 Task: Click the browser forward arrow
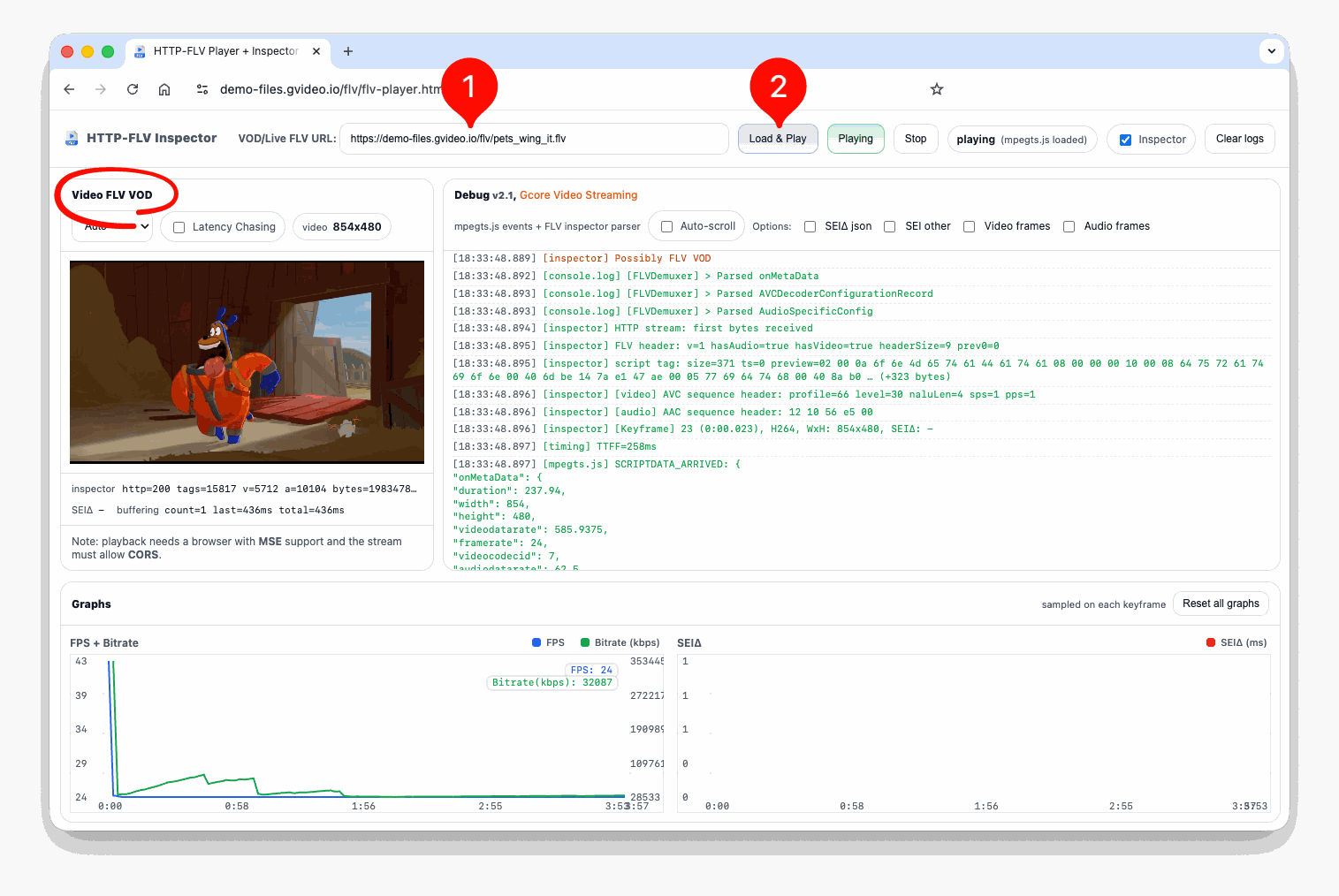pos(101,89)
